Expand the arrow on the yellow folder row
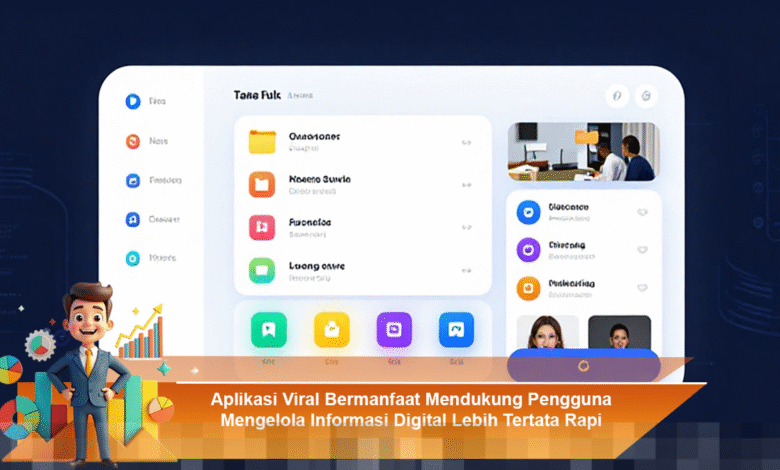Viewport: 780px width, 470px height. pos(466,142)
